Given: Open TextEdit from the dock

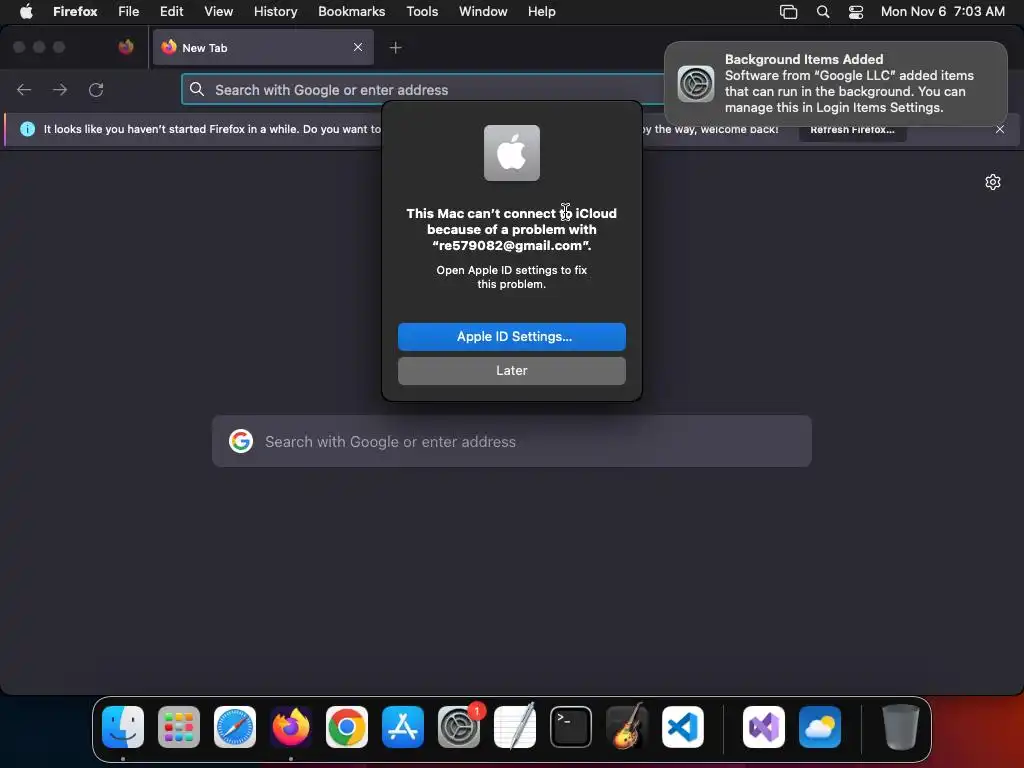Looking at the screenshot, I should coord(515,727).
